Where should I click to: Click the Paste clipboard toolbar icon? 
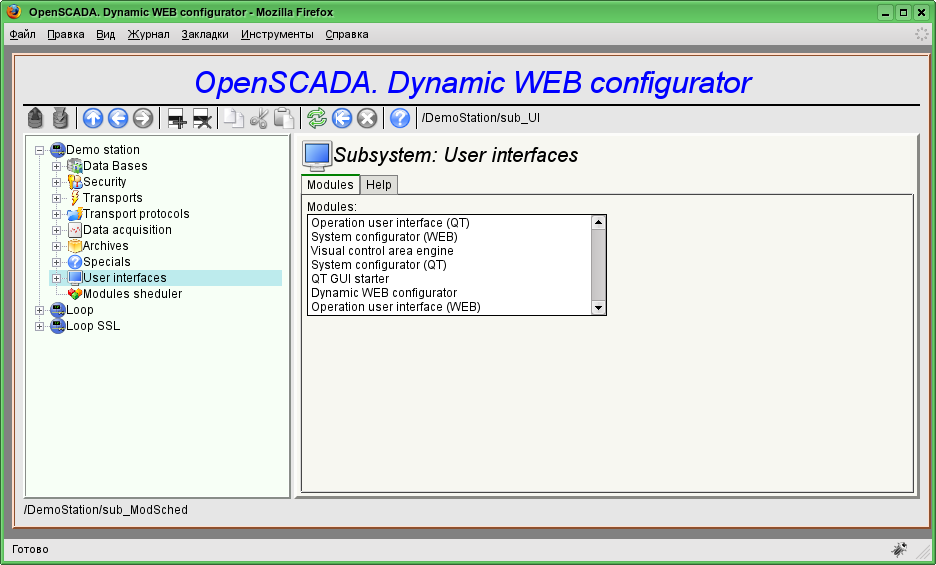pos(284,118)
